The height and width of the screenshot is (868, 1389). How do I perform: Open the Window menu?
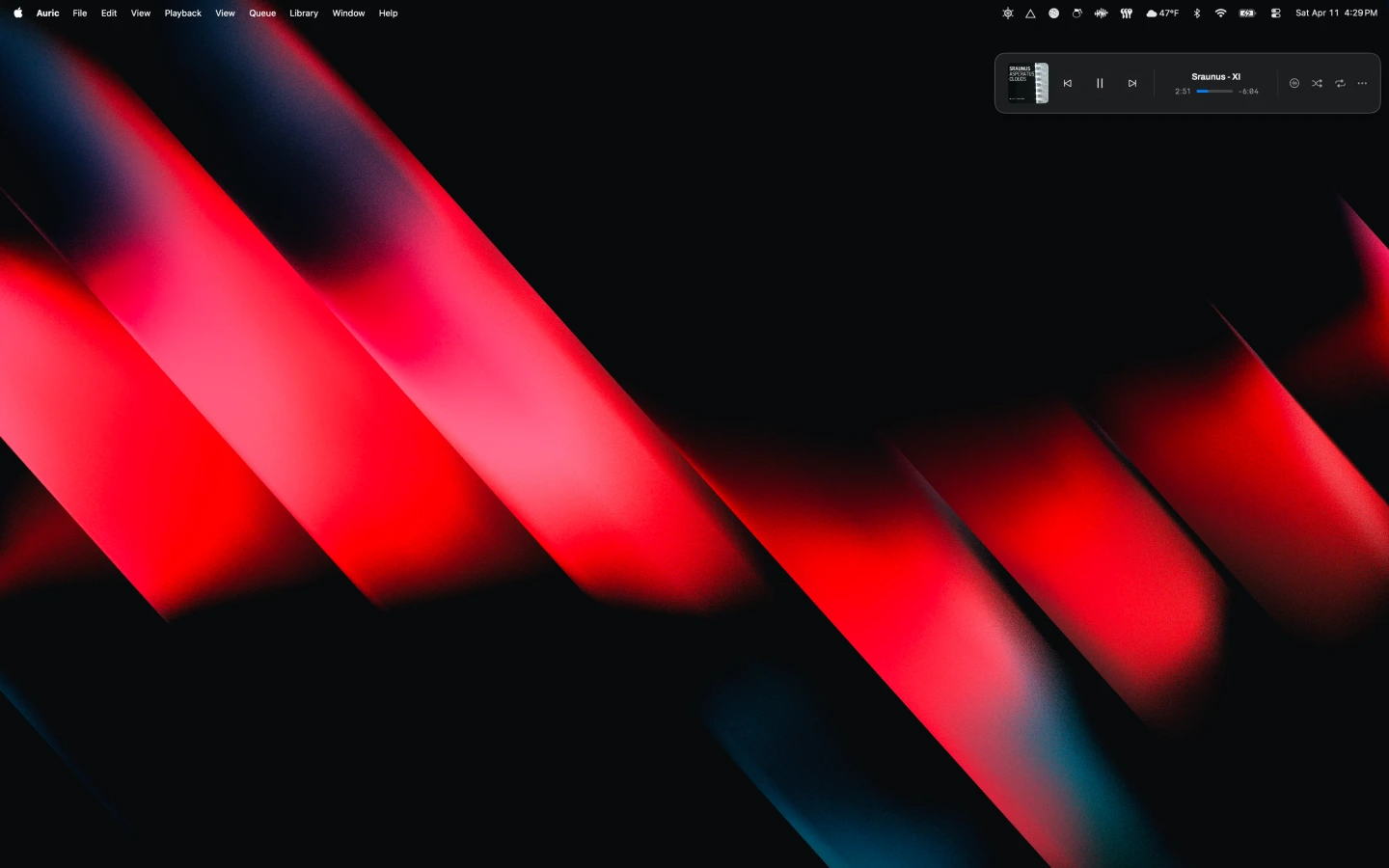[348, 14]
